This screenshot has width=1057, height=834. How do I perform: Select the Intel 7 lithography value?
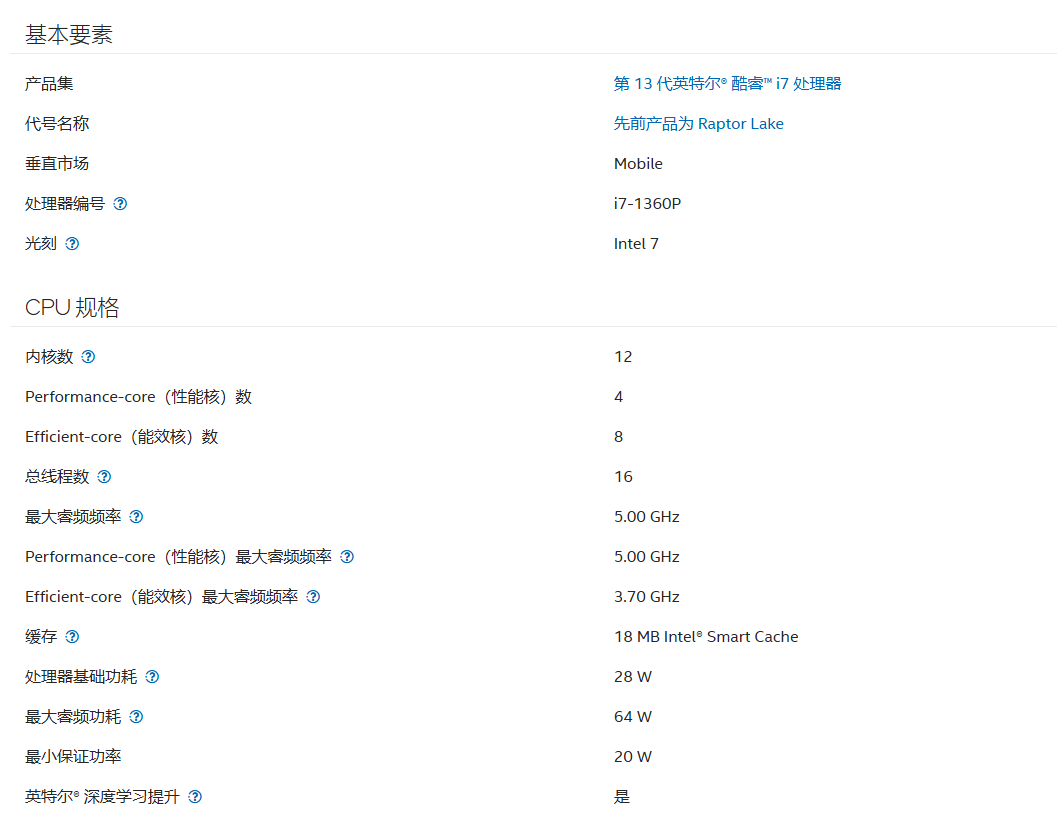(636, 243)
